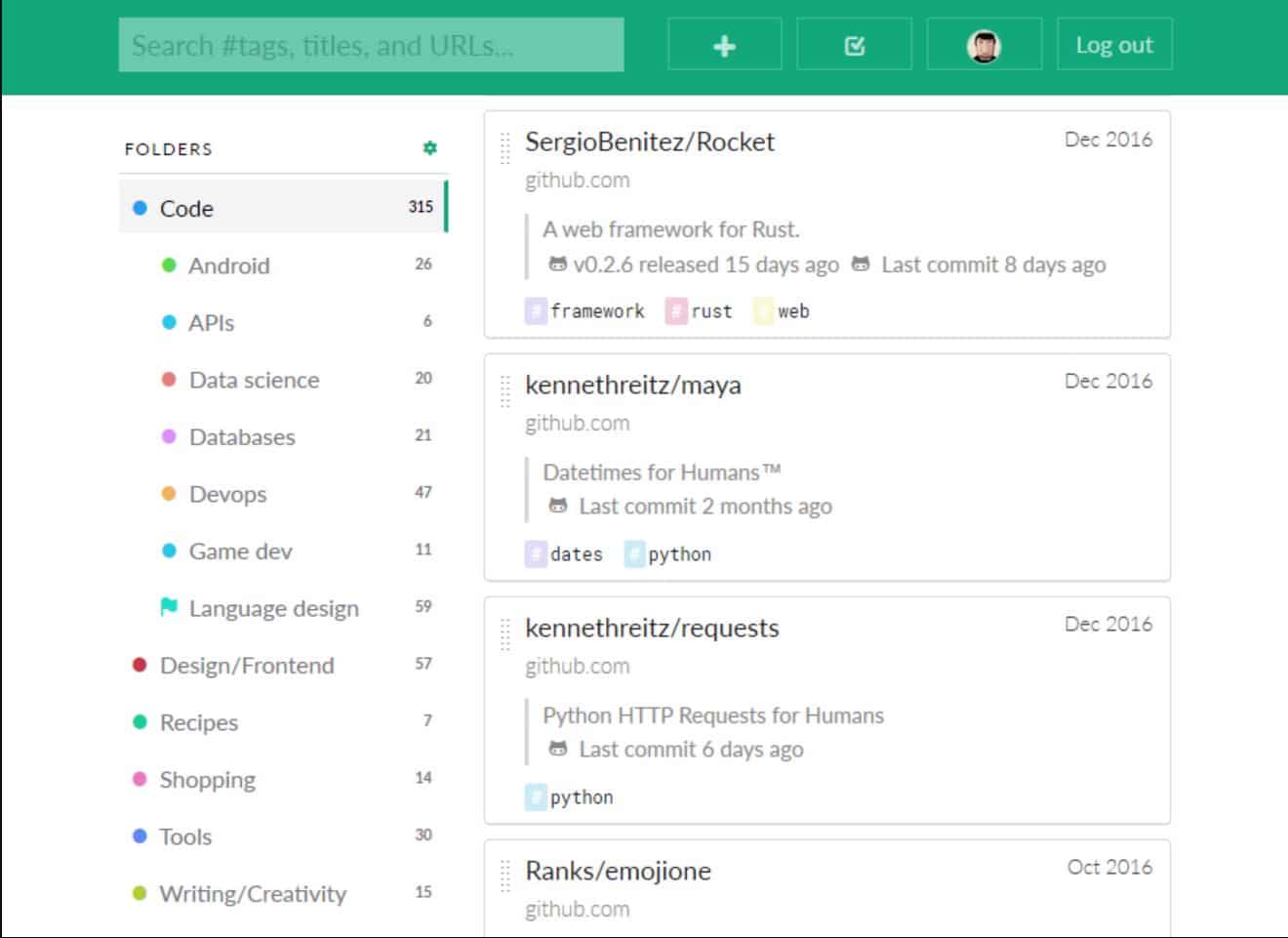This screenshot has width=1288, height=938.
Task: Click github.com under kennethreitz/maya
Action: [x=578, y=424]
